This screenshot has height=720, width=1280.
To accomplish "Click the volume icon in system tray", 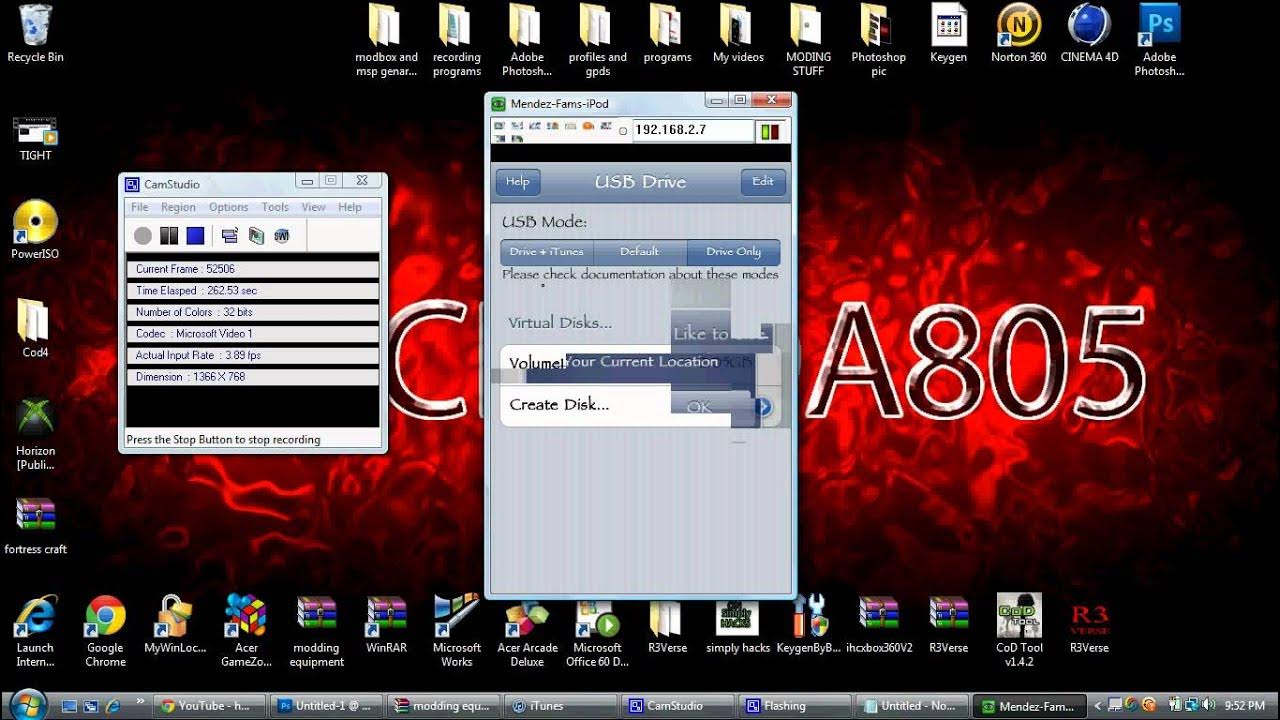I will point(1207,705).
